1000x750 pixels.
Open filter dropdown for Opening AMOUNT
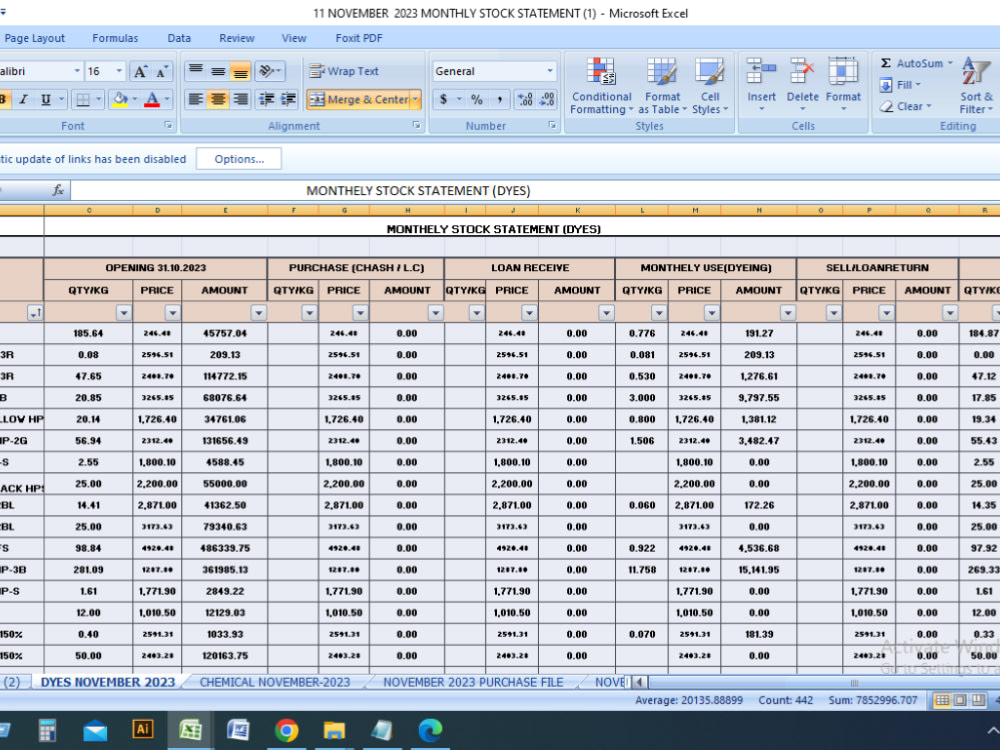click(258, 312)
